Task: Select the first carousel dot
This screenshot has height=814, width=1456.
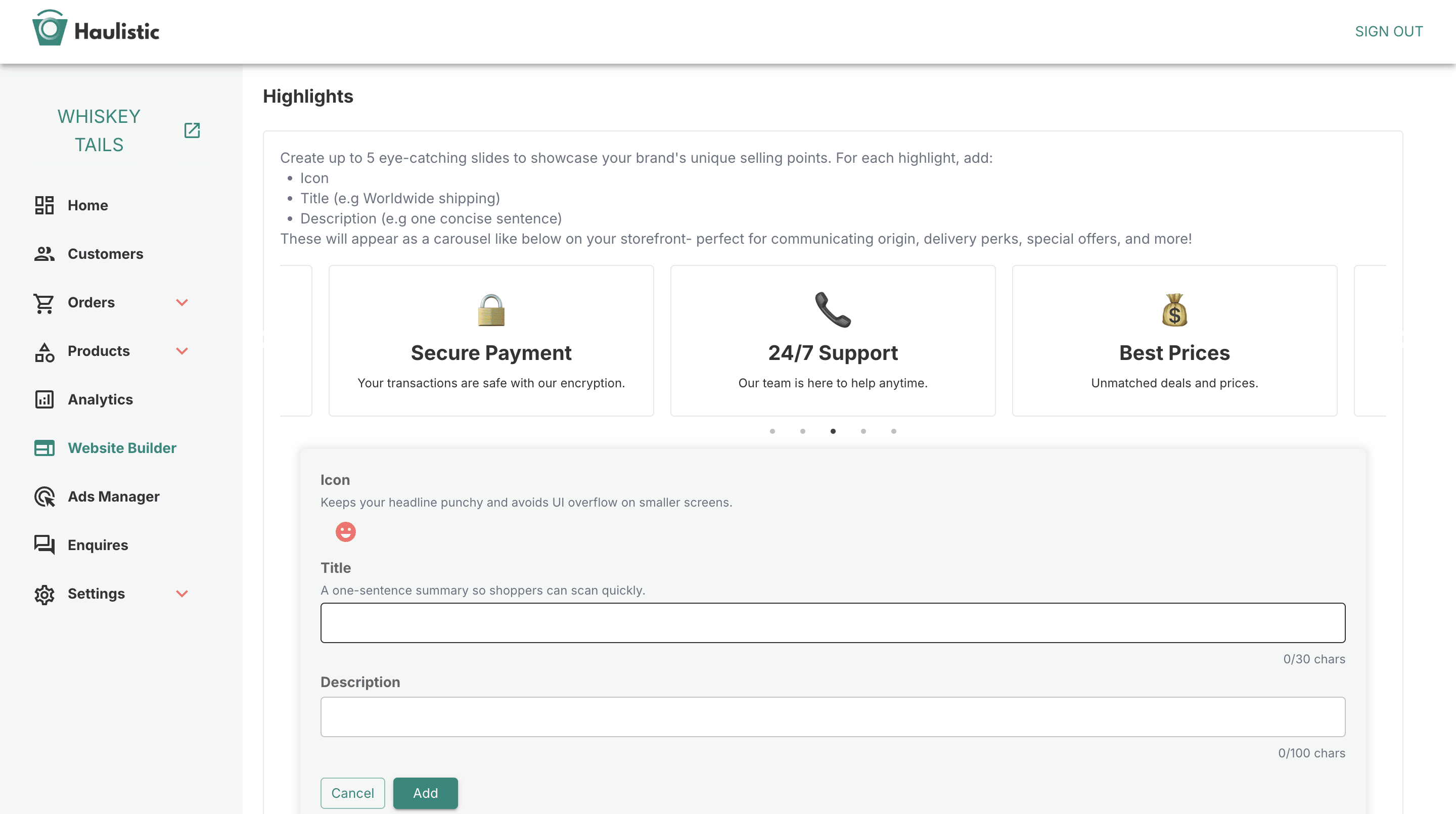Action: pos(772,431)
